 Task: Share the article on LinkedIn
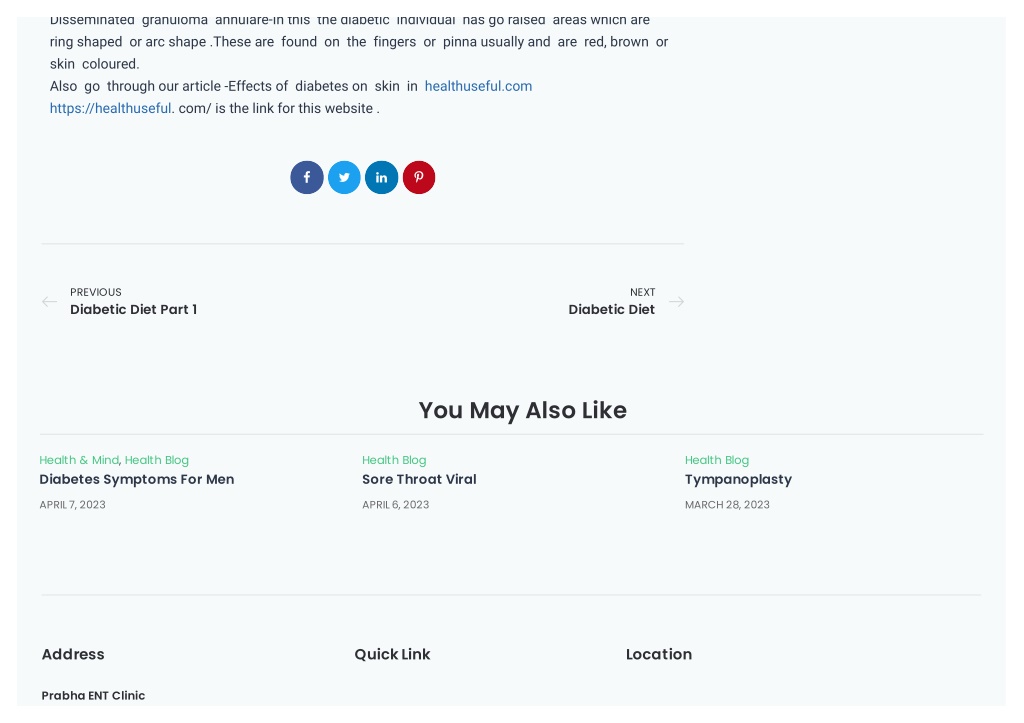pyautogui.click(x=381, y=178)
